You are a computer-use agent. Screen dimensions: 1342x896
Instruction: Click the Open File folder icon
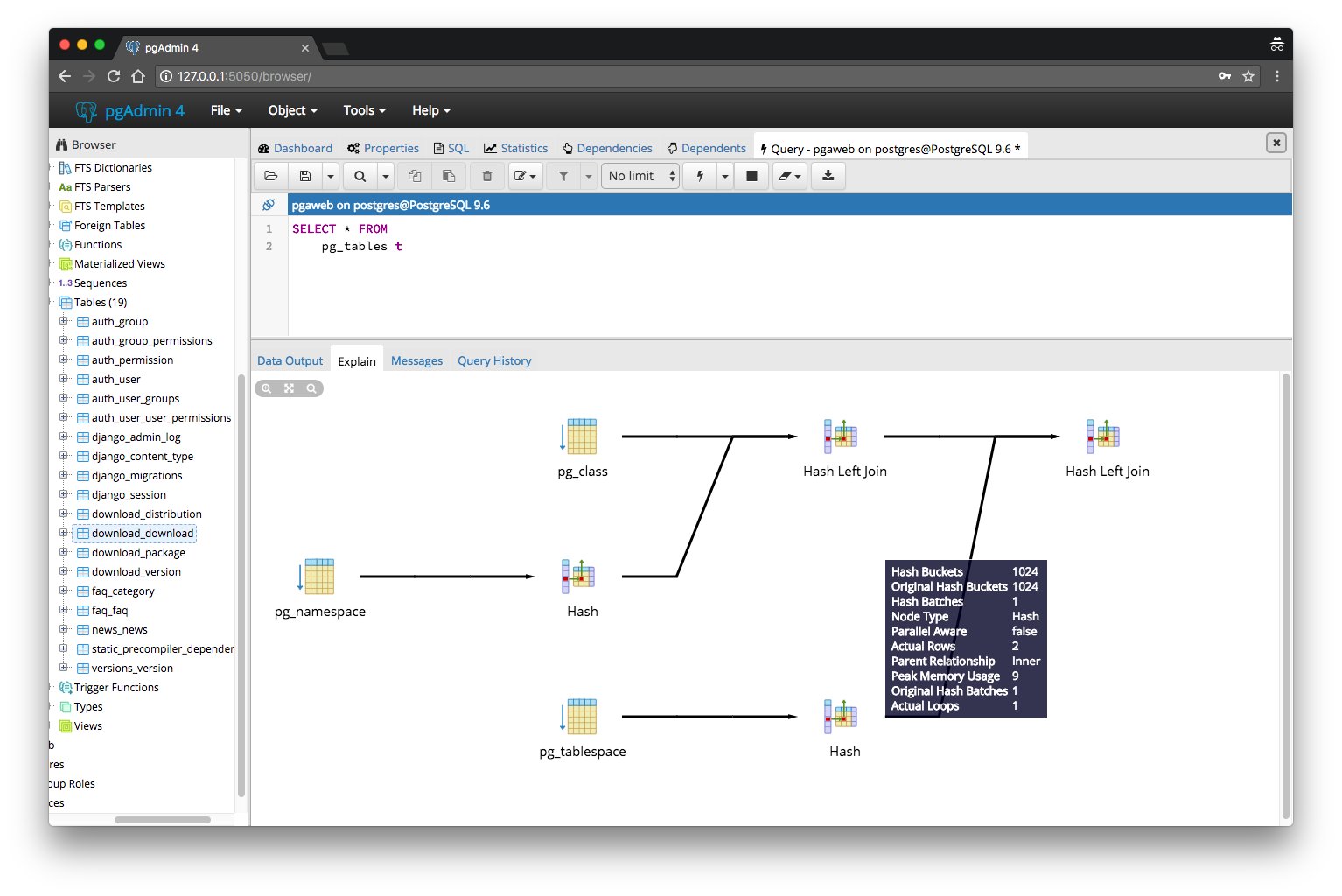(x=271, y=176)
